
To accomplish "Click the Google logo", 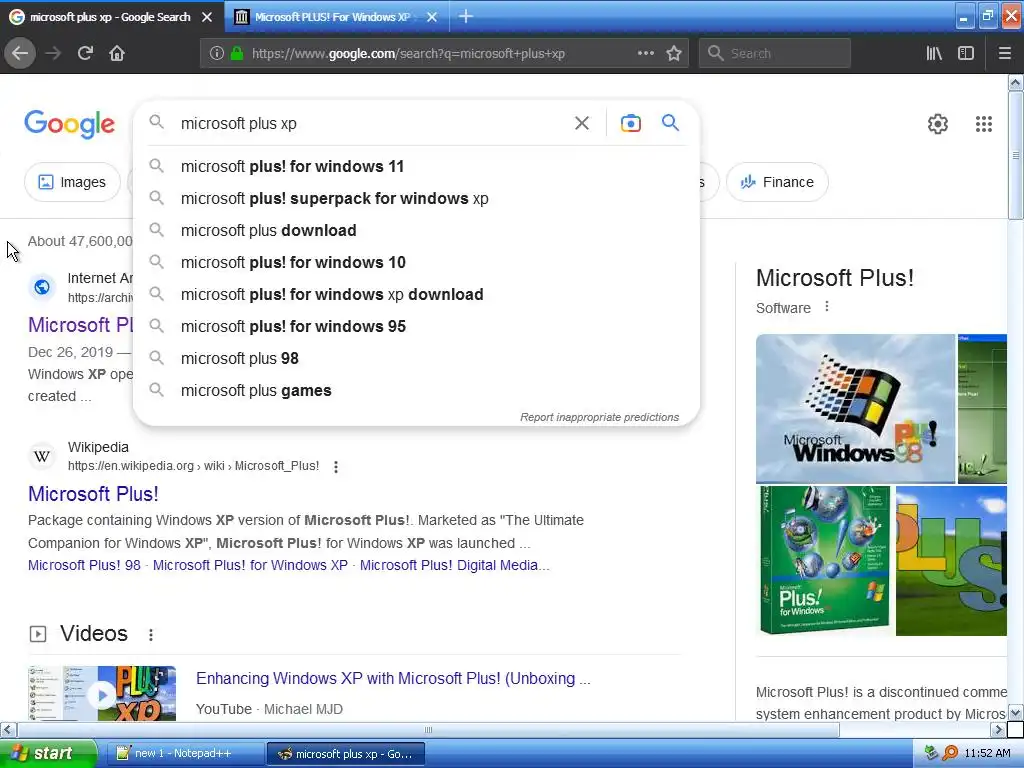I will [69, 123].
